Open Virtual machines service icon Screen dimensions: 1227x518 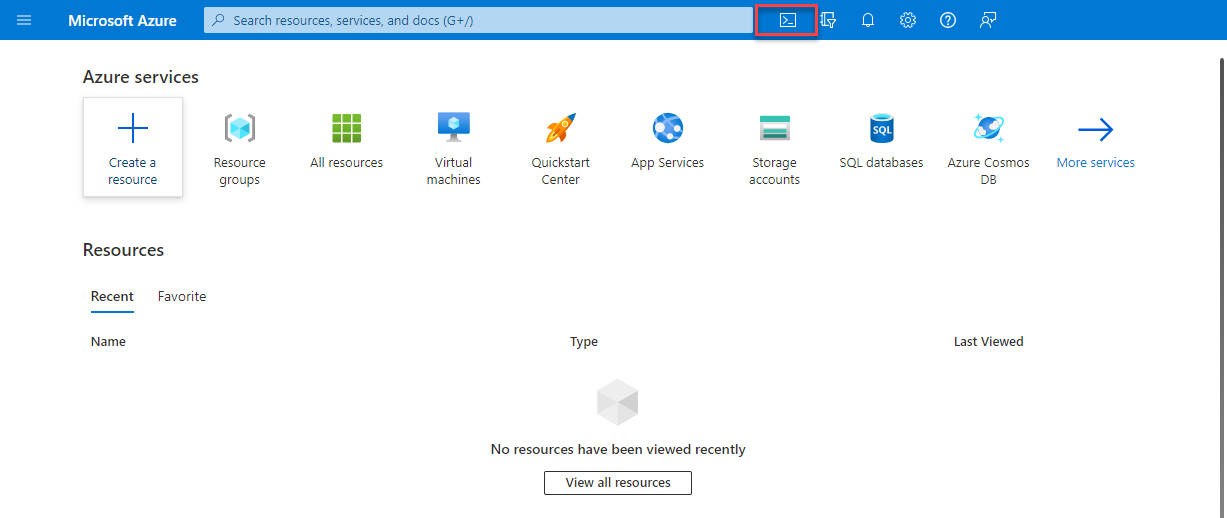tap(454, 127)
